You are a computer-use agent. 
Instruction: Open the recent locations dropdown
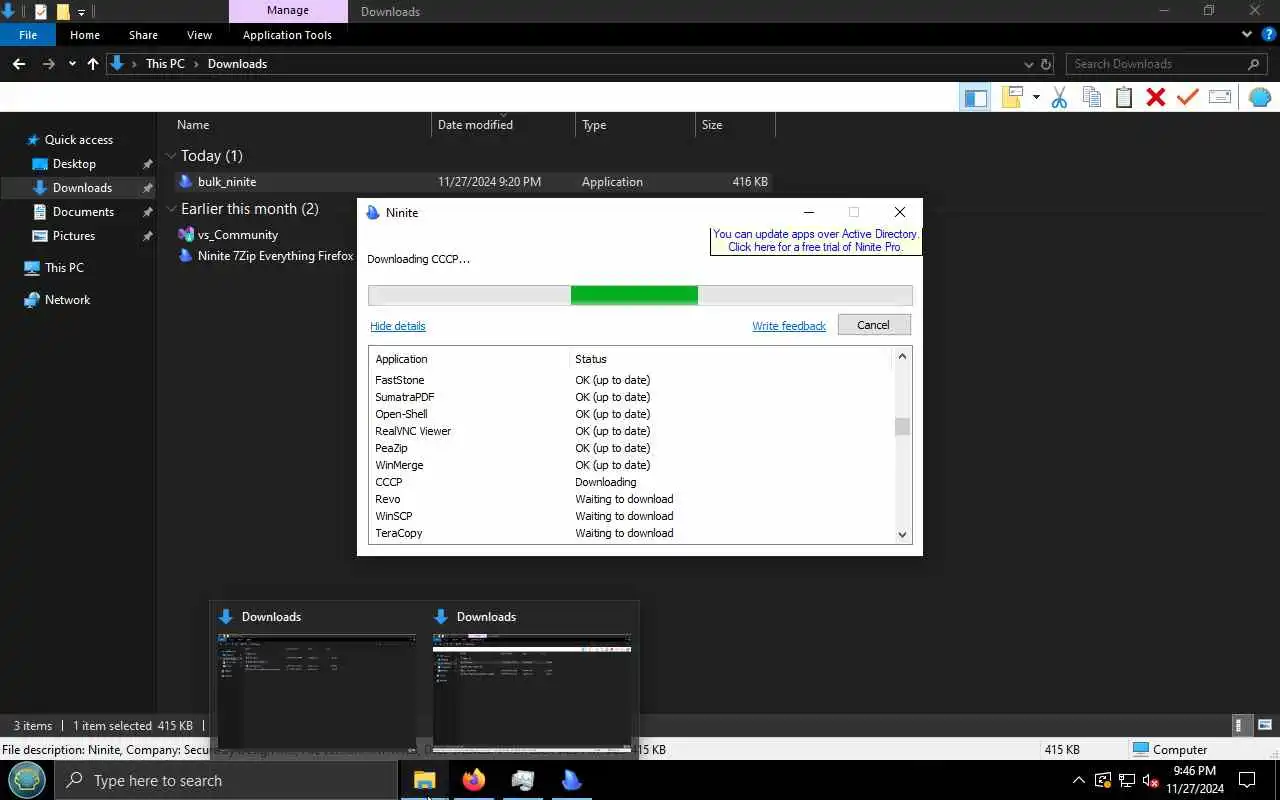(x=72, y=64)
